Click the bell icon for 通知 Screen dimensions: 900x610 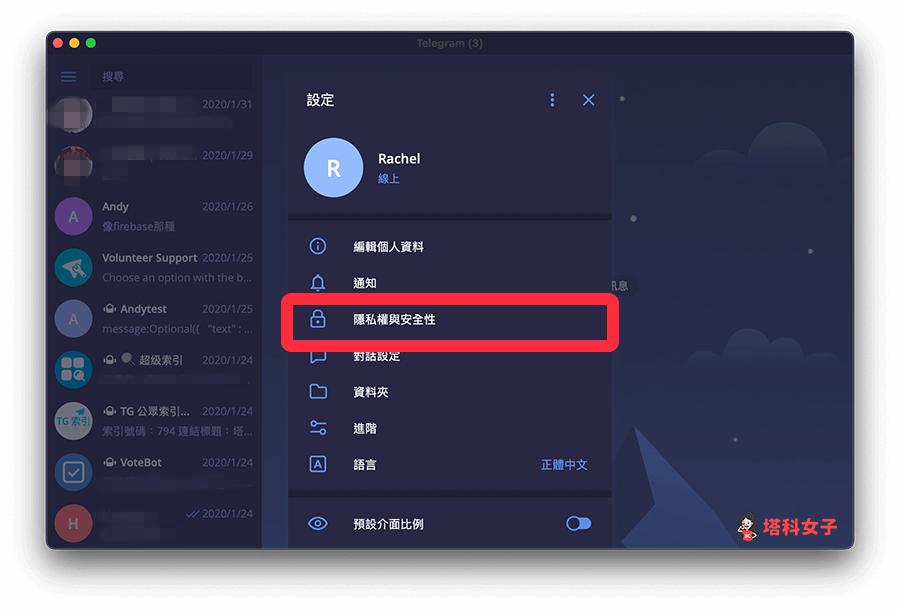tap(318, 282)
